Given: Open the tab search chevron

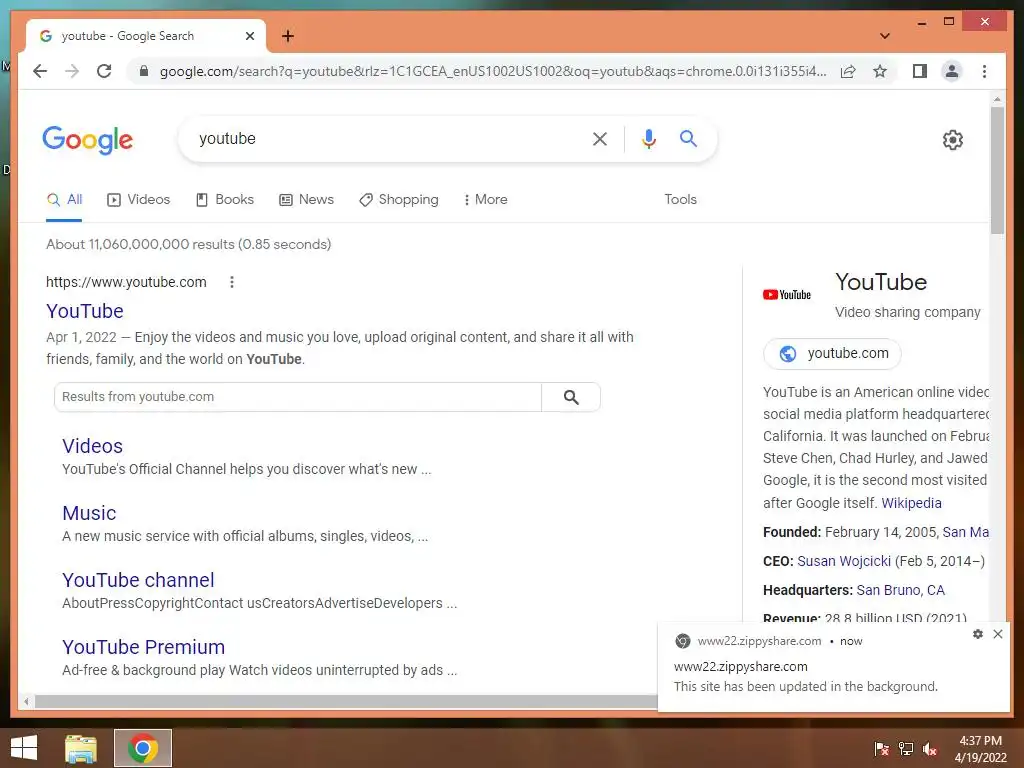Looking at the screenshot, I should pyautogui.click(x=884, y=36).
